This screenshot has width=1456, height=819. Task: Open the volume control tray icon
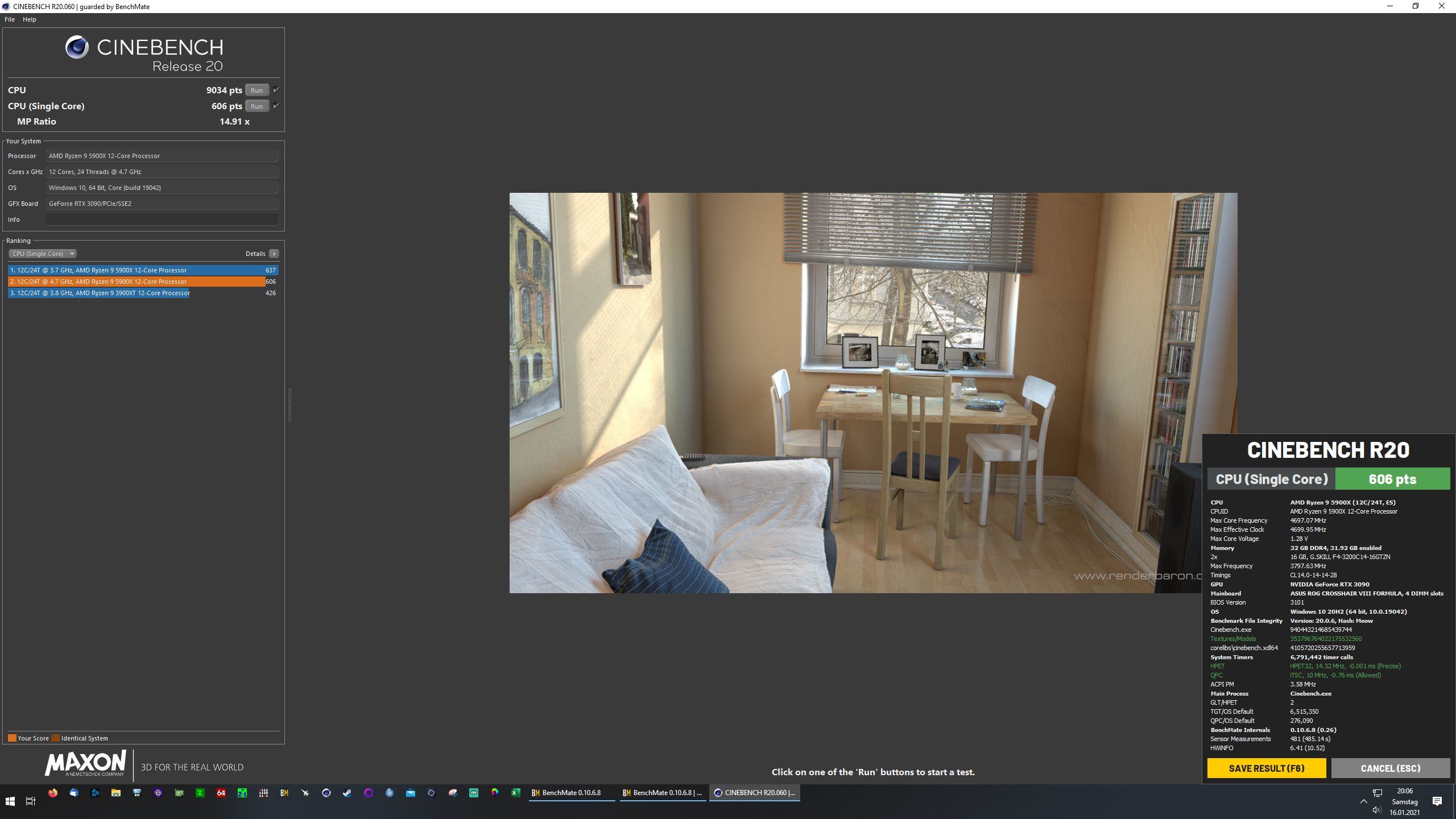[x=1377, y=810]
